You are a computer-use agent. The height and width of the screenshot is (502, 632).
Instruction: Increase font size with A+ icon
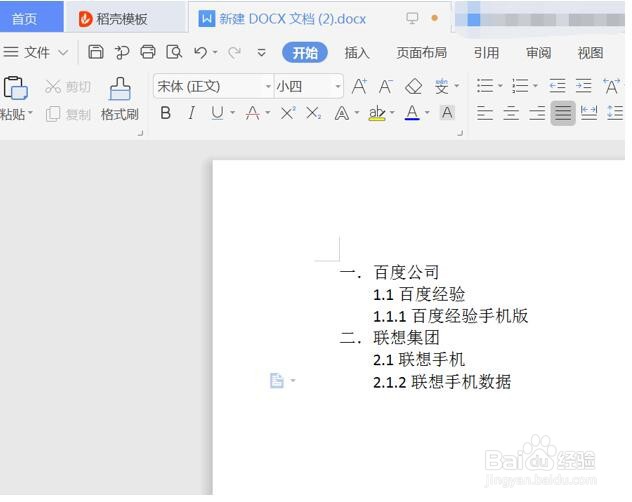359,86
